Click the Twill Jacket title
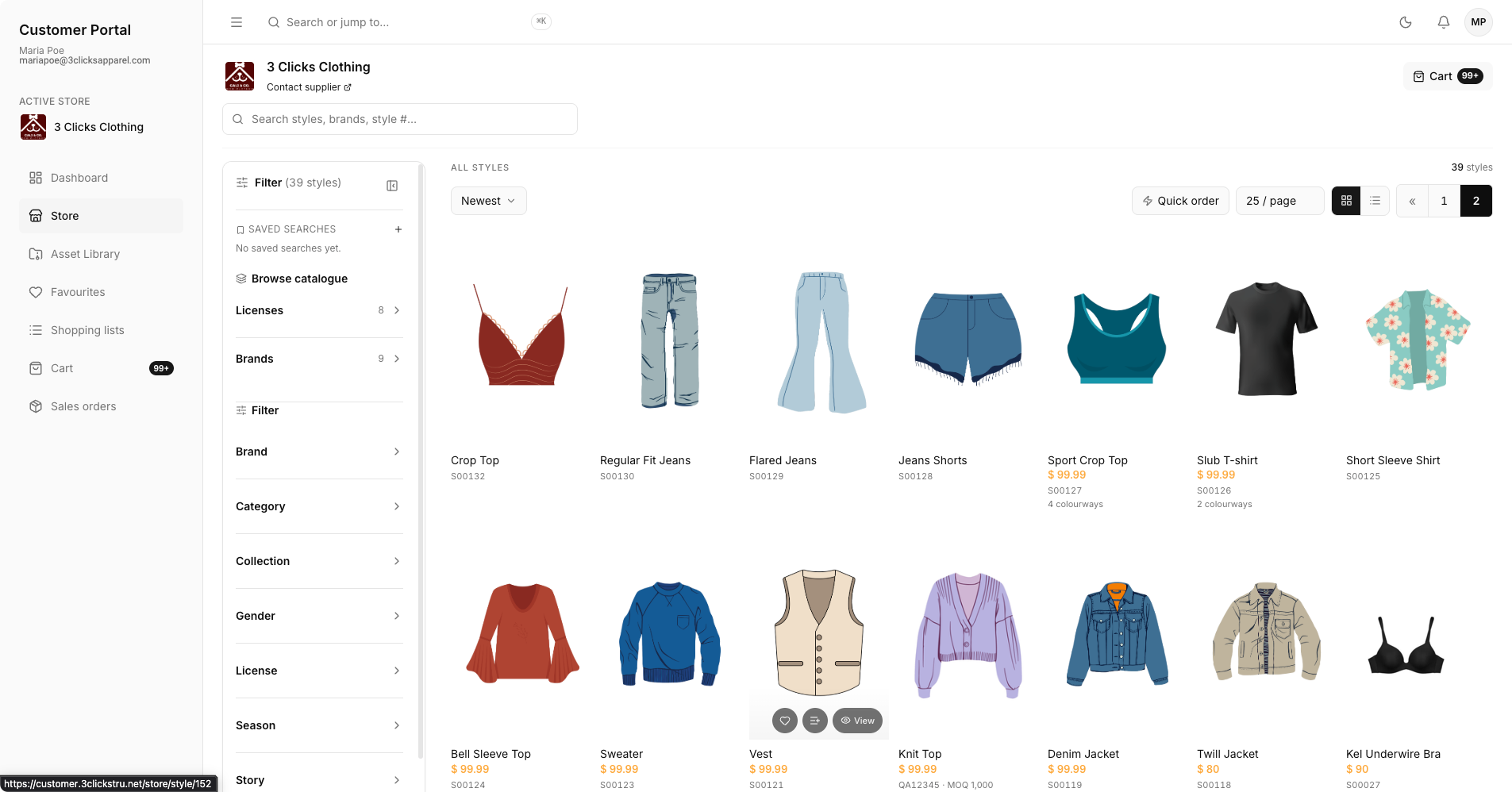 (x=1228, y=754)
